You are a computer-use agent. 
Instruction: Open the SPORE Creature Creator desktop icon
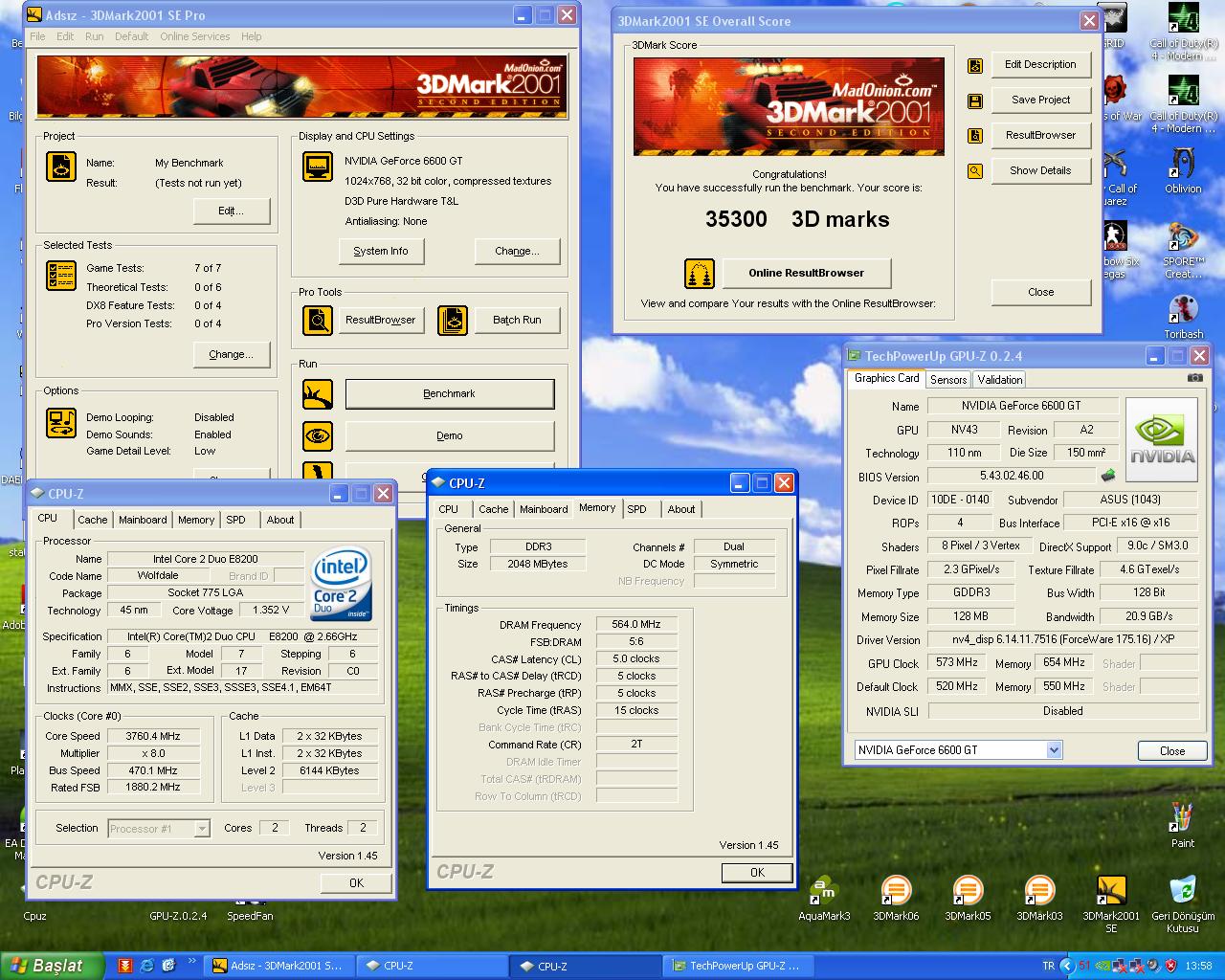[x=1184, y=251]
